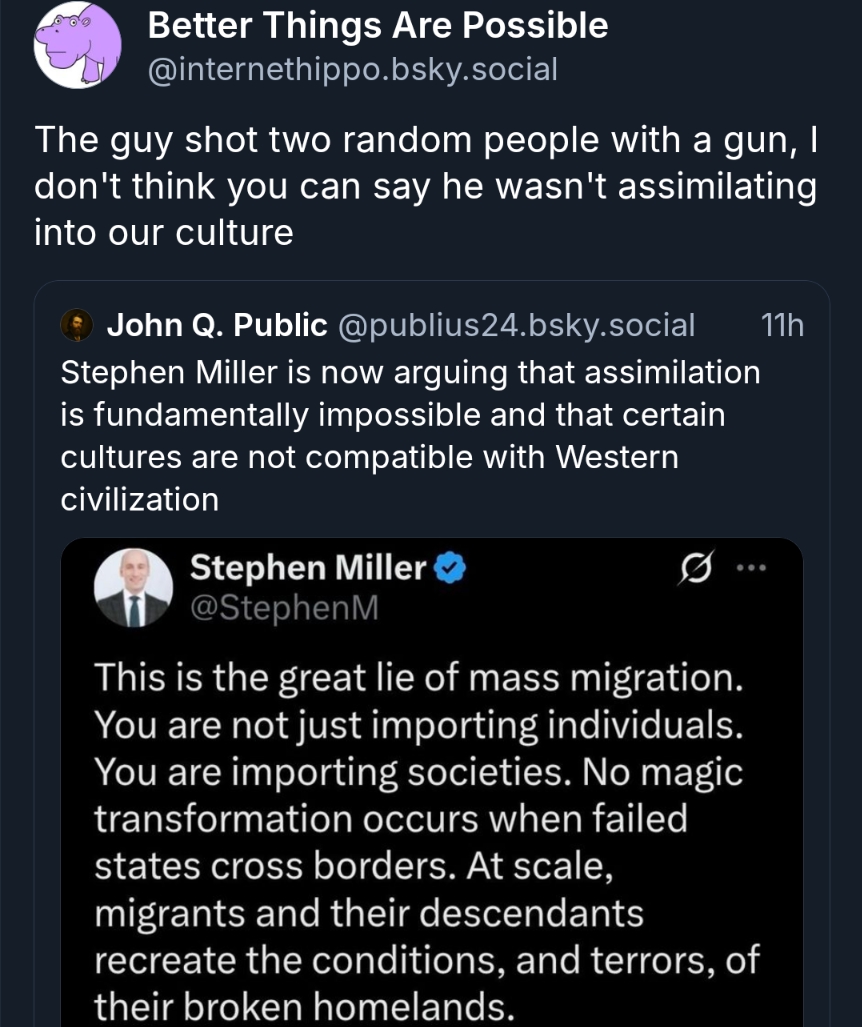Open John Q. Public's small avatar
This screenshot has height=1027, width=862.
point(77,325)
